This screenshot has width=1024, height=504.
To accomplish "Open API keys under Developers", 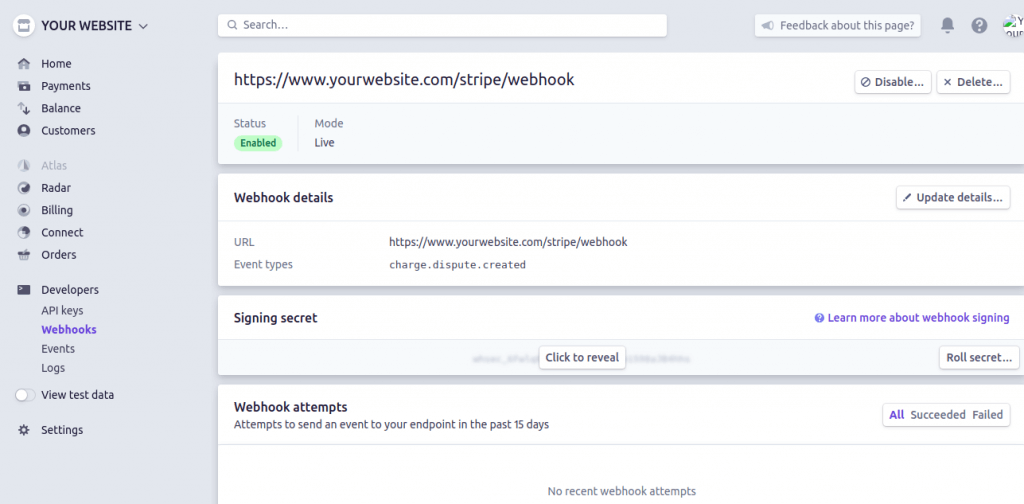I will pyautogui.click(x=62, y=311).
